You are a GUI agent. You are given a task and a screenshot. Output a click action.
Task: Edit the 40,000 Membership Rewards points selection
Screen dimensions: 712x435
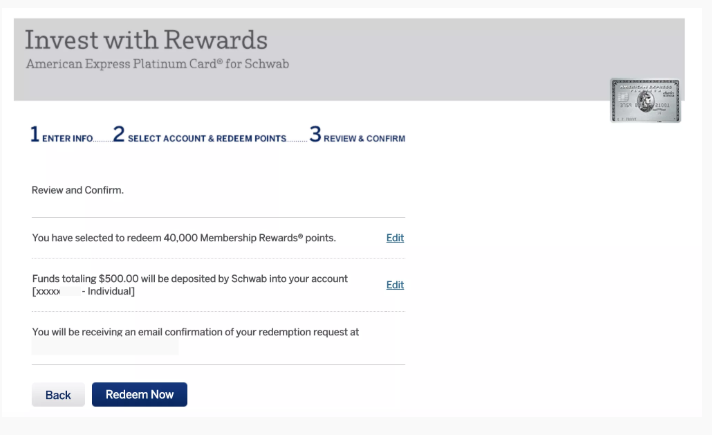pos(395,238)
